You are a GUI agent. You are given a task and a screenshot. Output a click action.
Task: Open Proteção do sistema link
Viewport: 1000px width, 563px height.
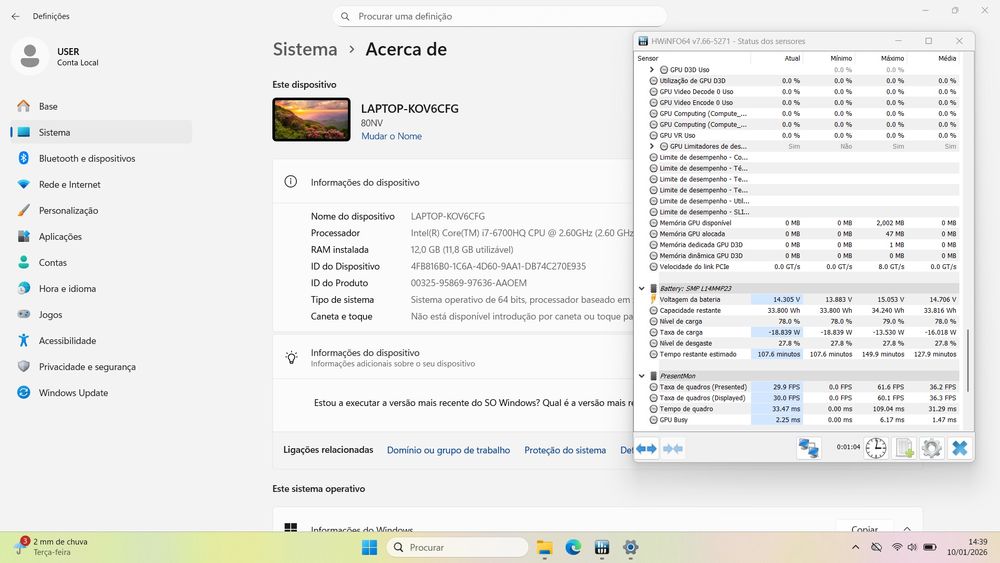[565, 450]
